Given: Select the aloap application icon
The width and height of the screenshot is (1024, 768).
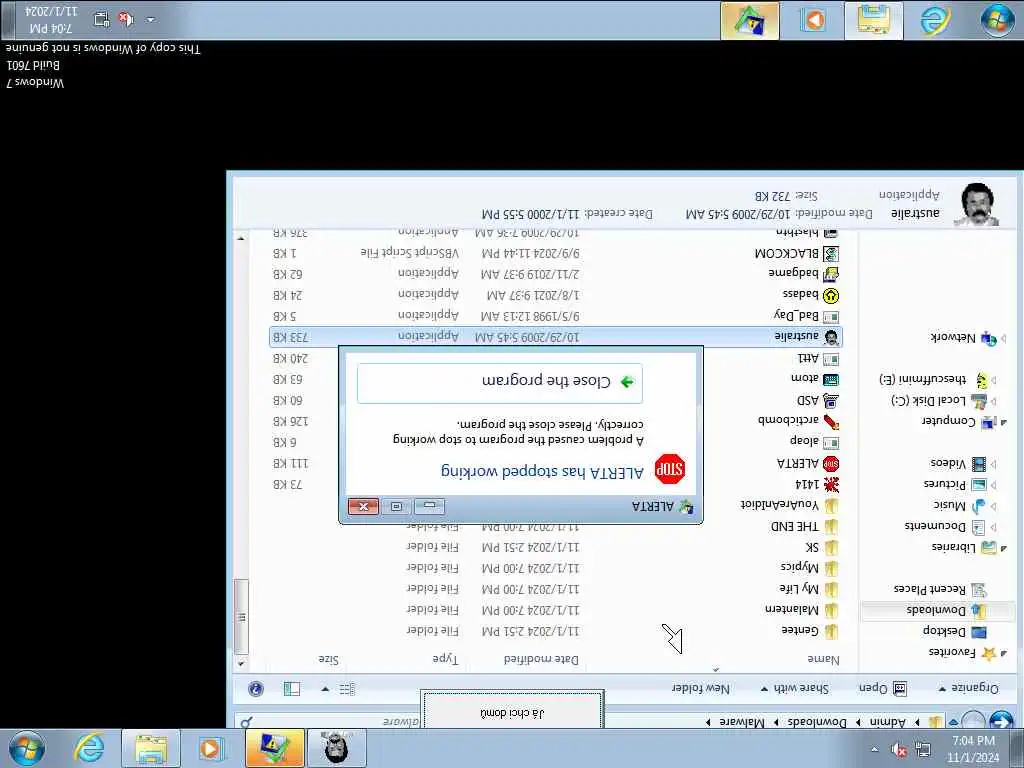Looking at the screenshot, I should pyautogui.click(x=831, y=443).
